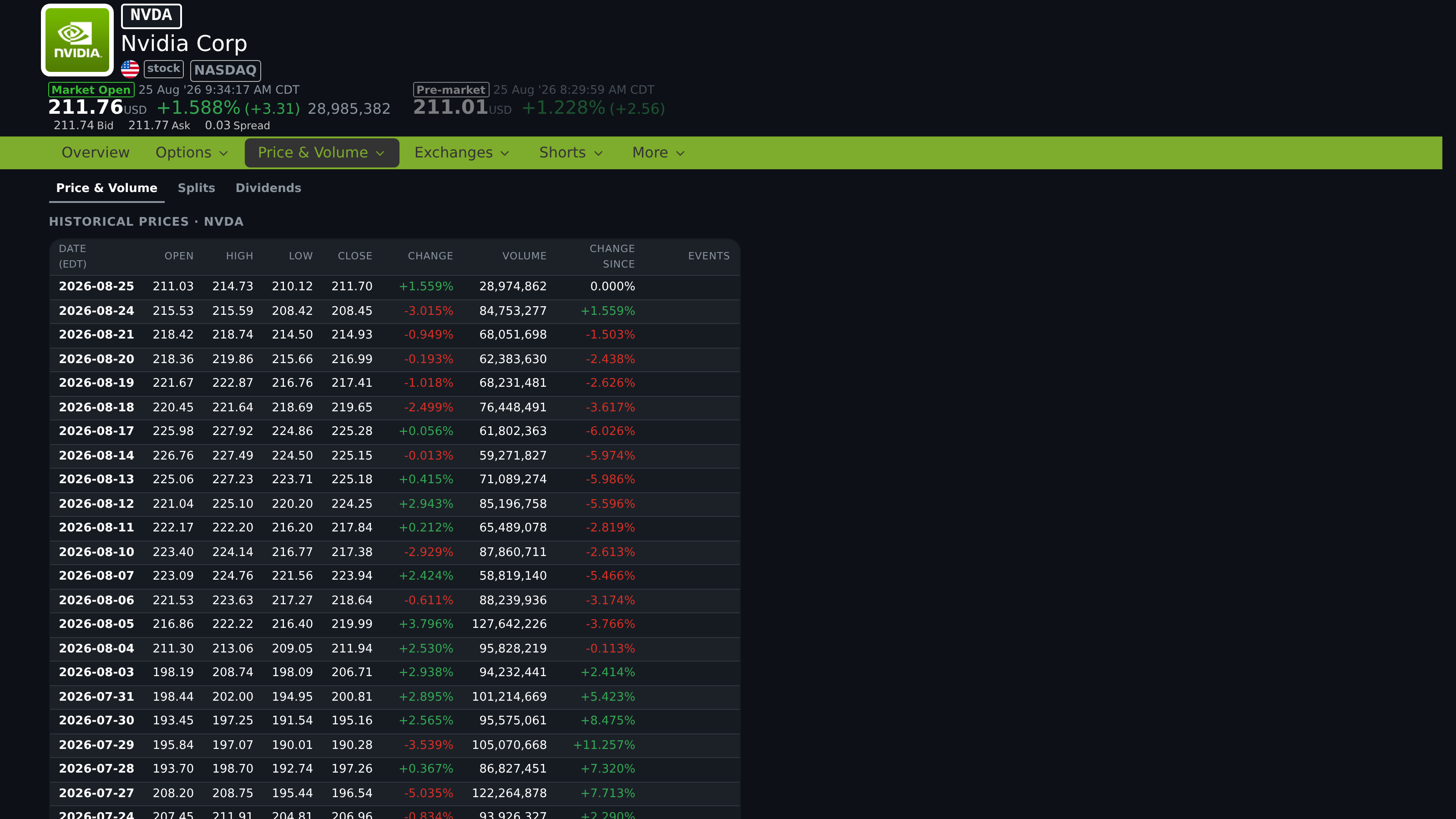Switch to the Splits sub-tab
The width and height of the screenshot is (1456, 819).
[196, 188]
